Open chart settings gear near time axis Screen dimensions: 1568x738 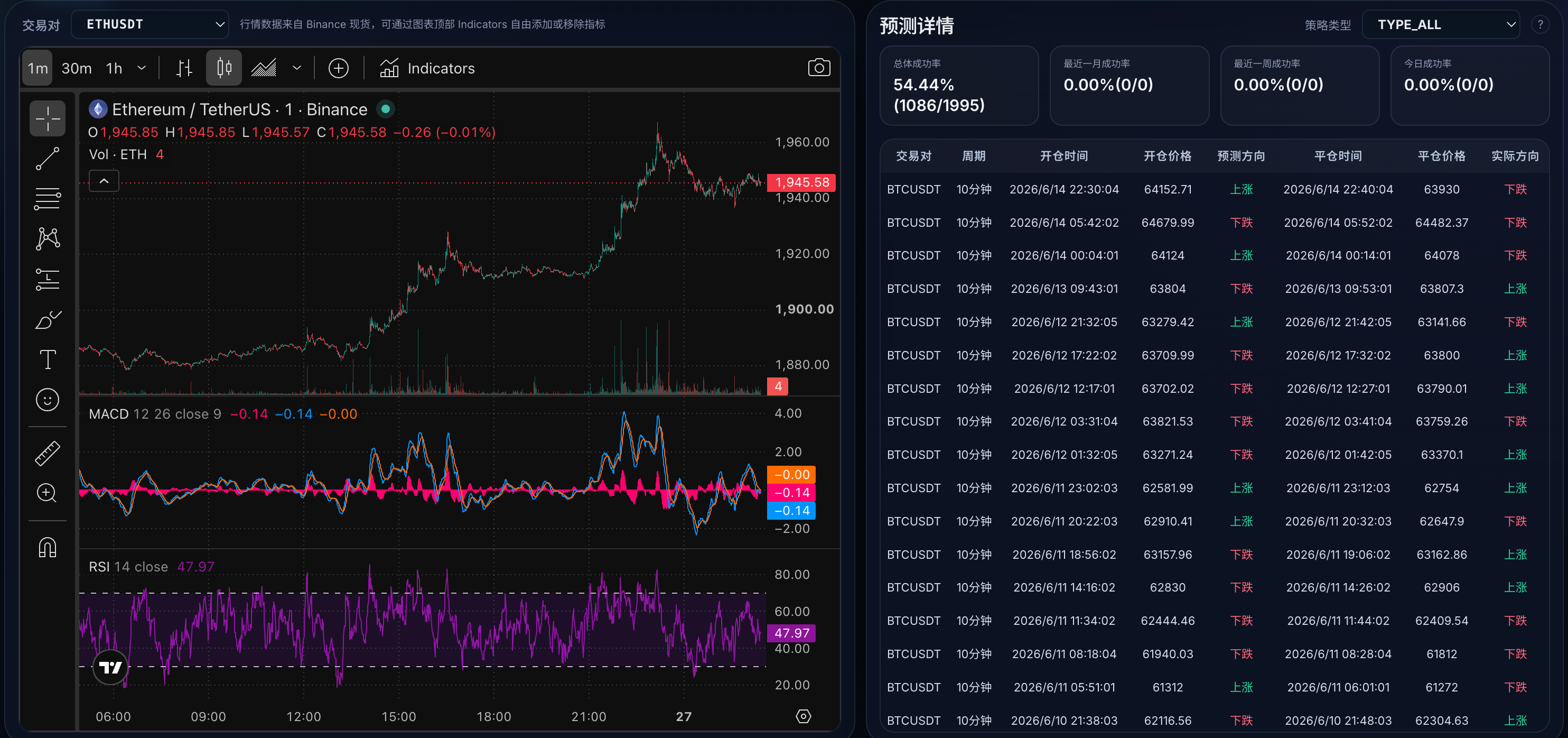[x=804, y=716]
